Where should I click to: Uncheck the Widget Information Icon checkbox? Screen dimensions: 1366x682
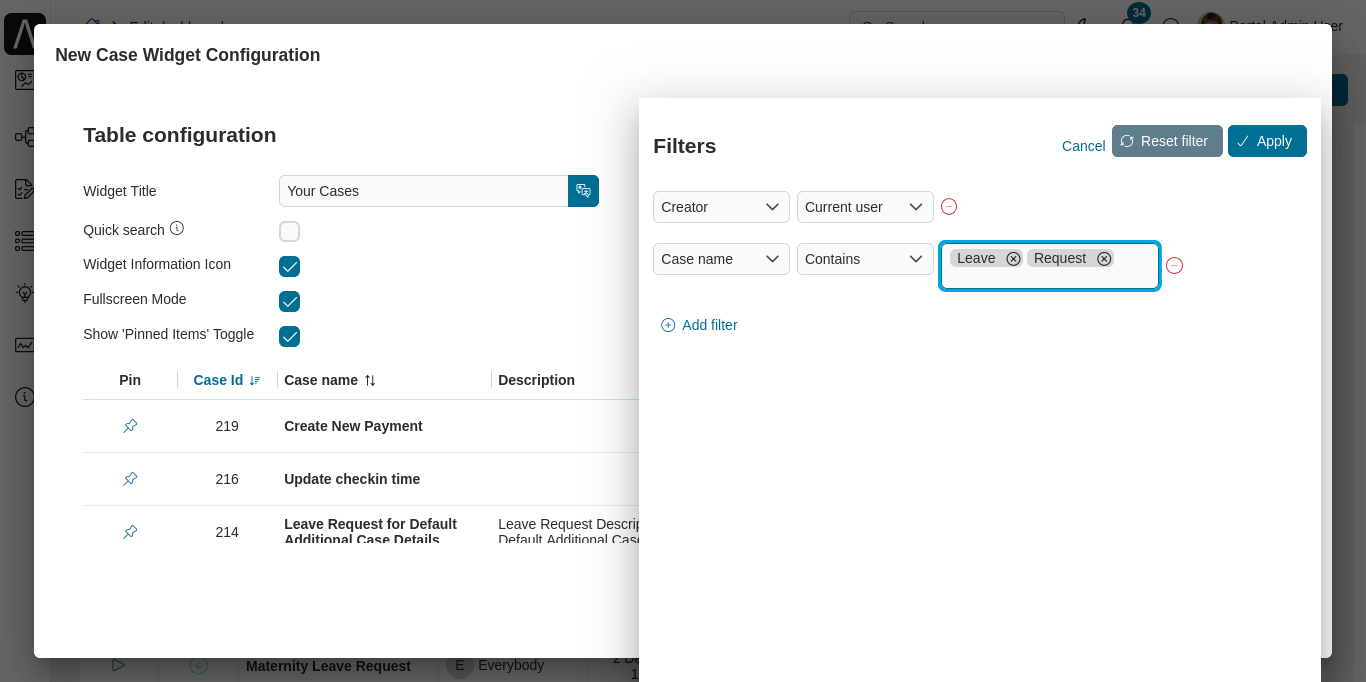click(x=289, y=266)
